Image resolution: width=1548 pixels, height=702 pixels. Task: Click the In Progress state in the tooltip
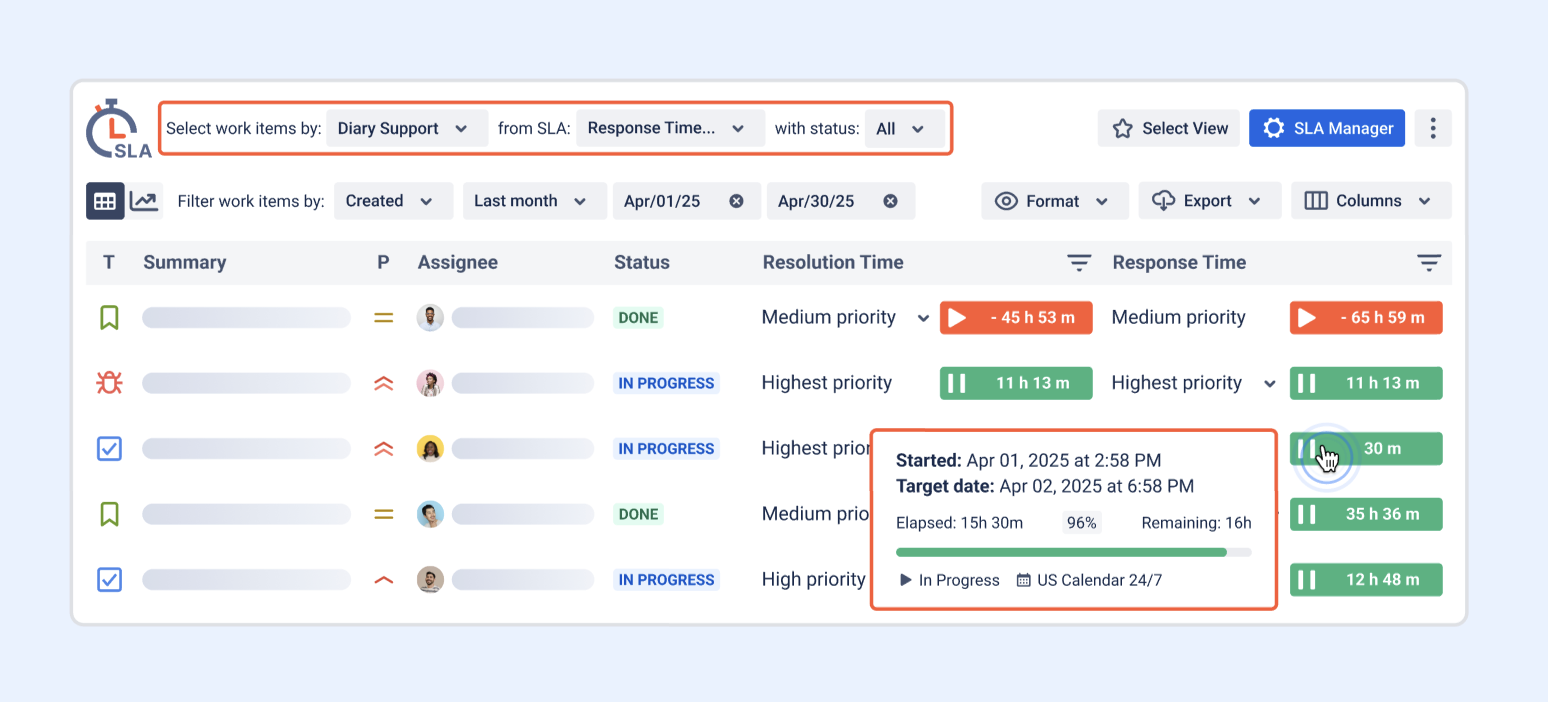[x=950, y=580]
